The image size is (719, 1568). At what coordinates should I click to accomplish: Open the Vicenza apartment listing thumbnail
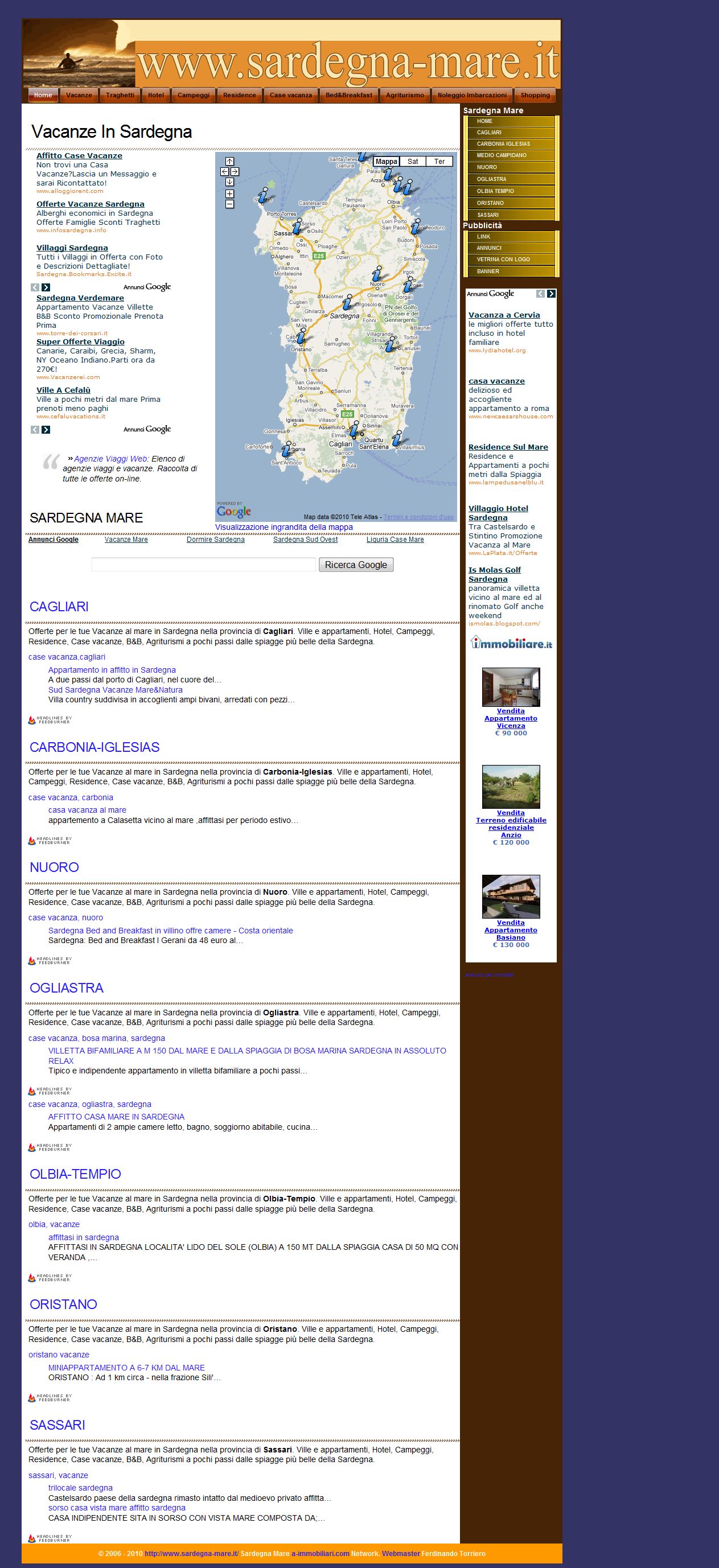(511, 687)
